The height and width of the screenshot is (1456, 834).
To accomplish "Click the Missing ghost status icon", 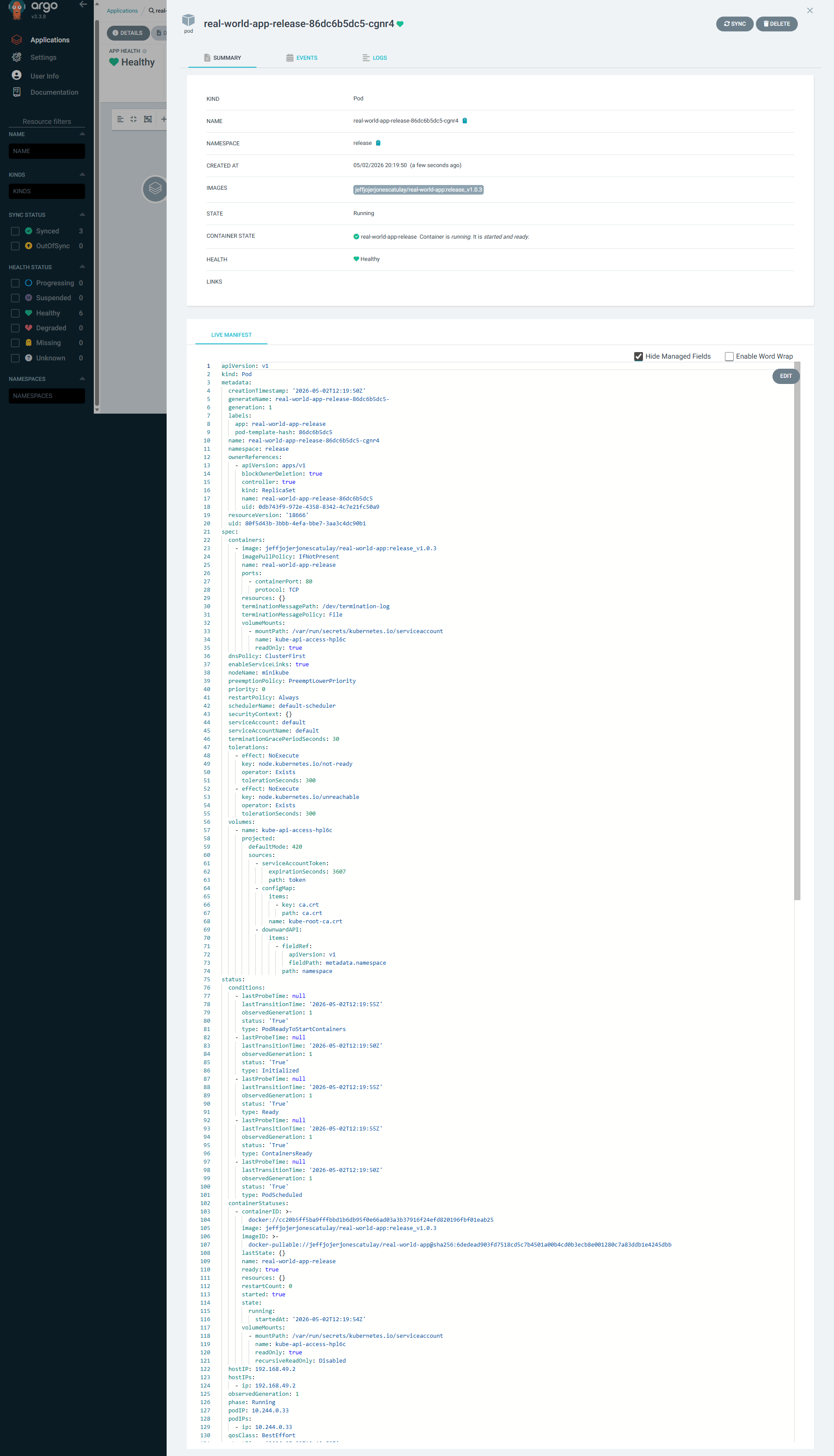I will click(29, 343).
